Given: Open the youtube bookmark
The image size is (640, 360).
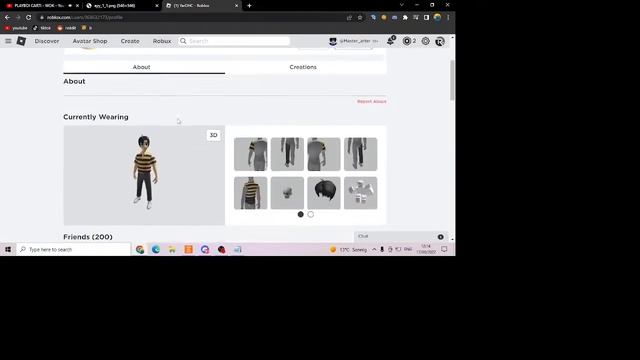Looking at the screenshot, I should [x=16, y=28].
